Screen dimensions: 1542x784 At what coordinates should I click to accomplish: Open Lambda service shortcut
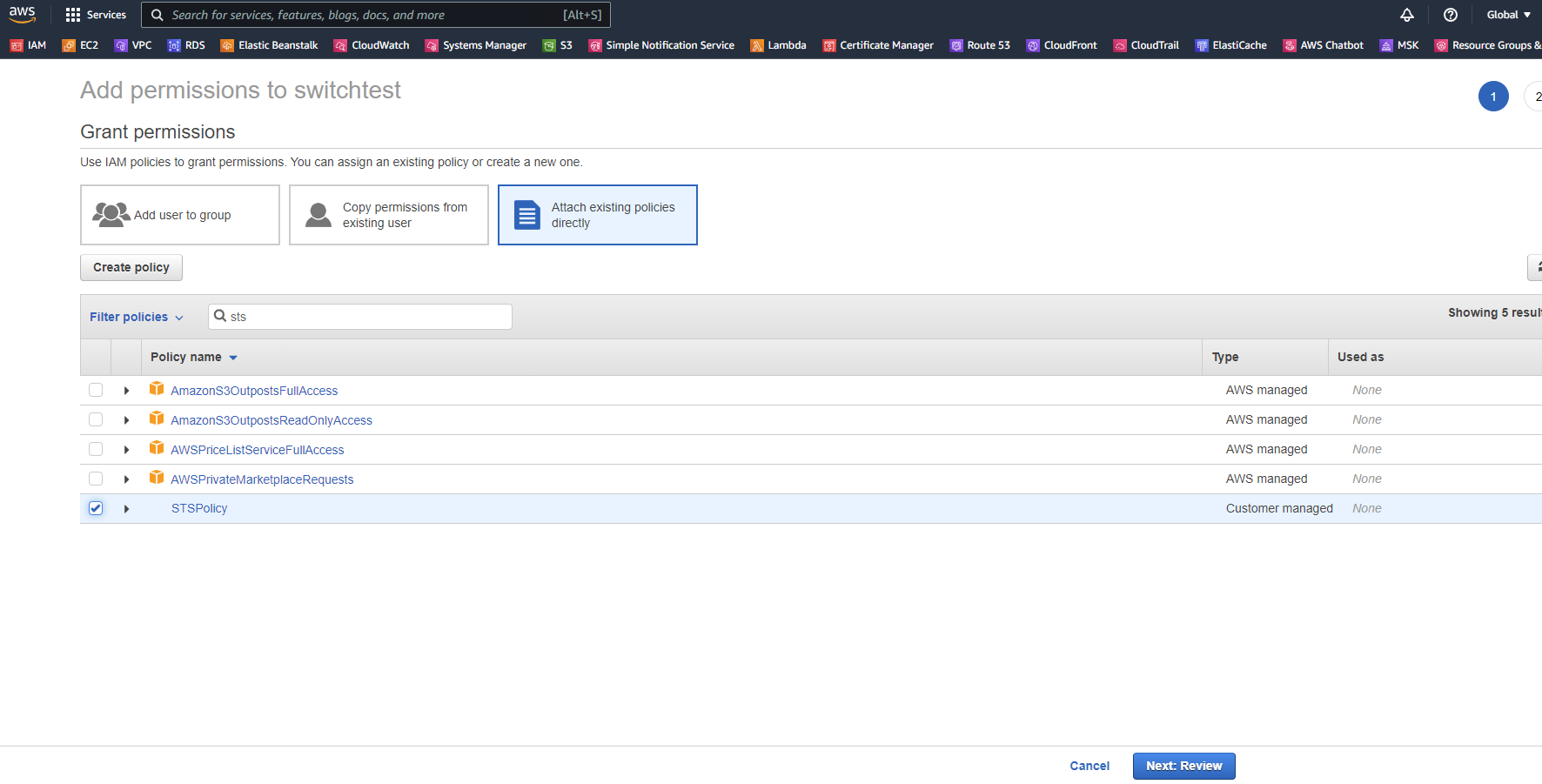coord(778,45)
